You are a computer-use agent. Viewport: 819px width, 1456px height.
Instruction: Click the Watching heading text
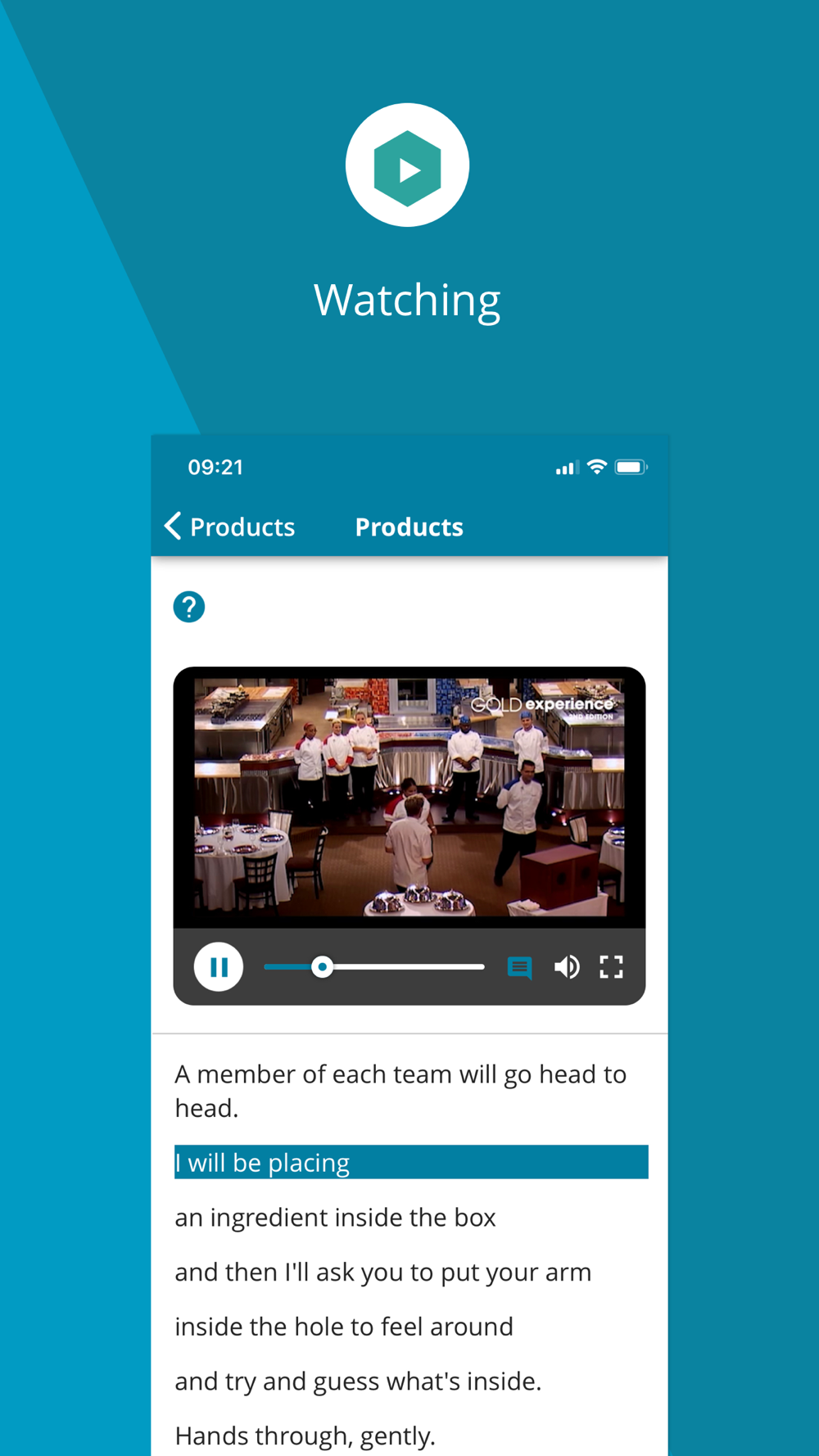coord(407,300)
